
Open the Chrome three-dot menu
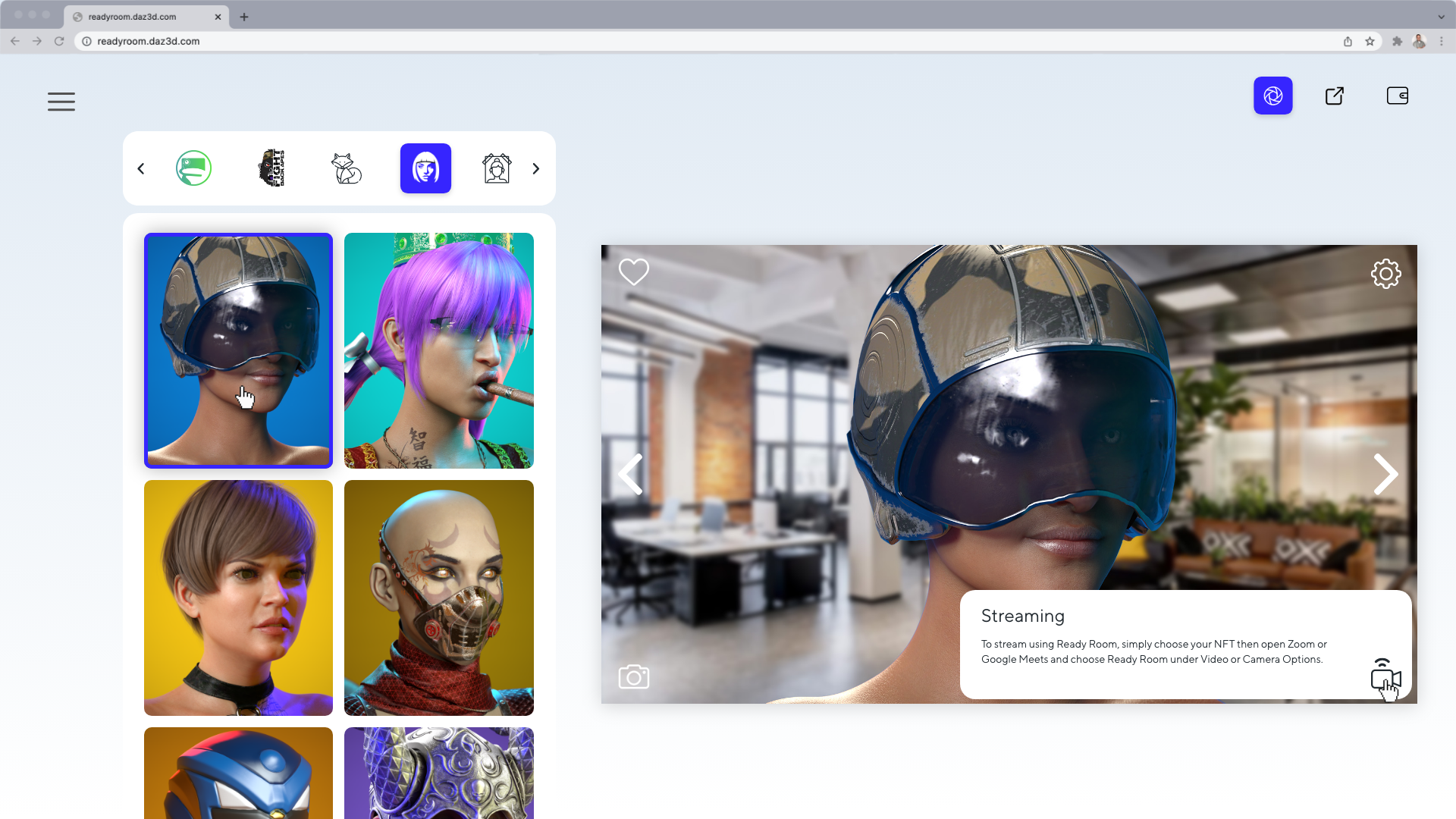1441,41
